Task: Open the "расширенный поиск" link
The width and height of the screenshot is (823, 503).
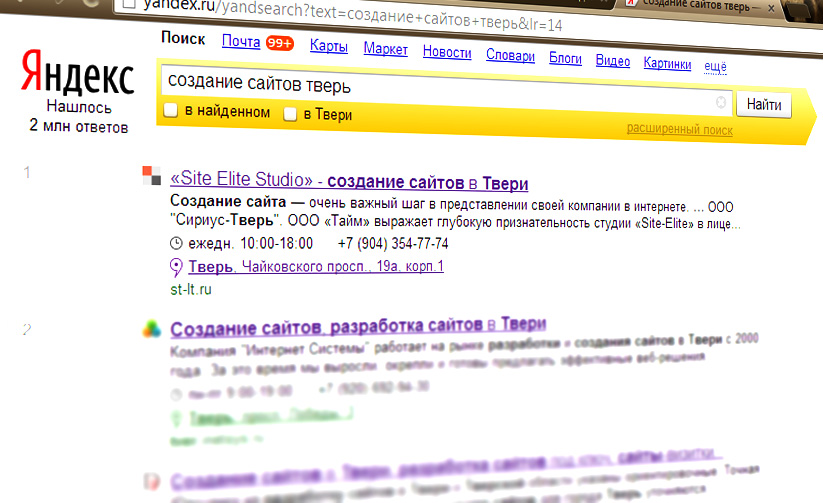Action: [x=679, y=130]
